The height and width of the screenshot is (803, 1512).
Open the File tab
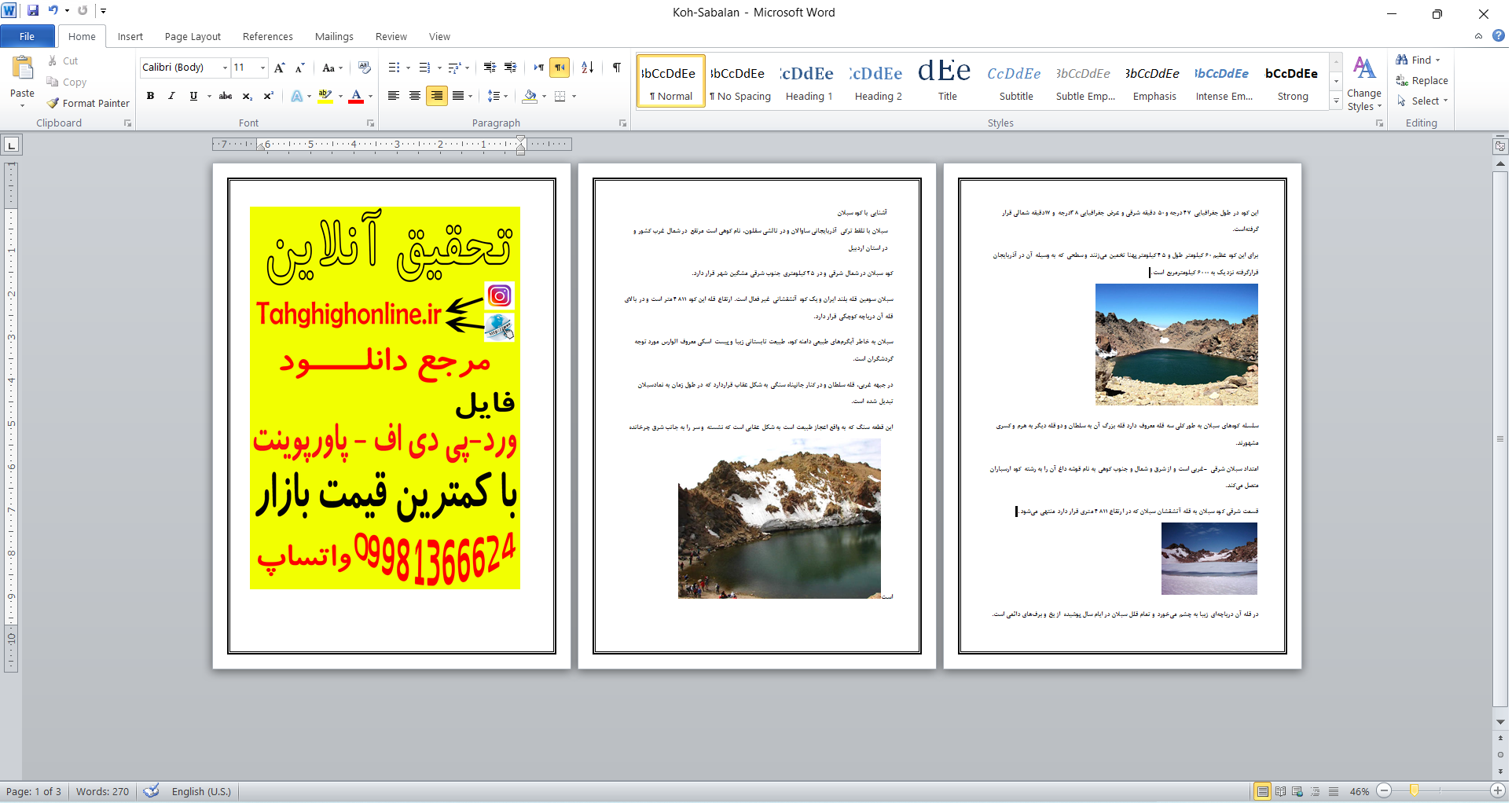click(x=28, y=36)
